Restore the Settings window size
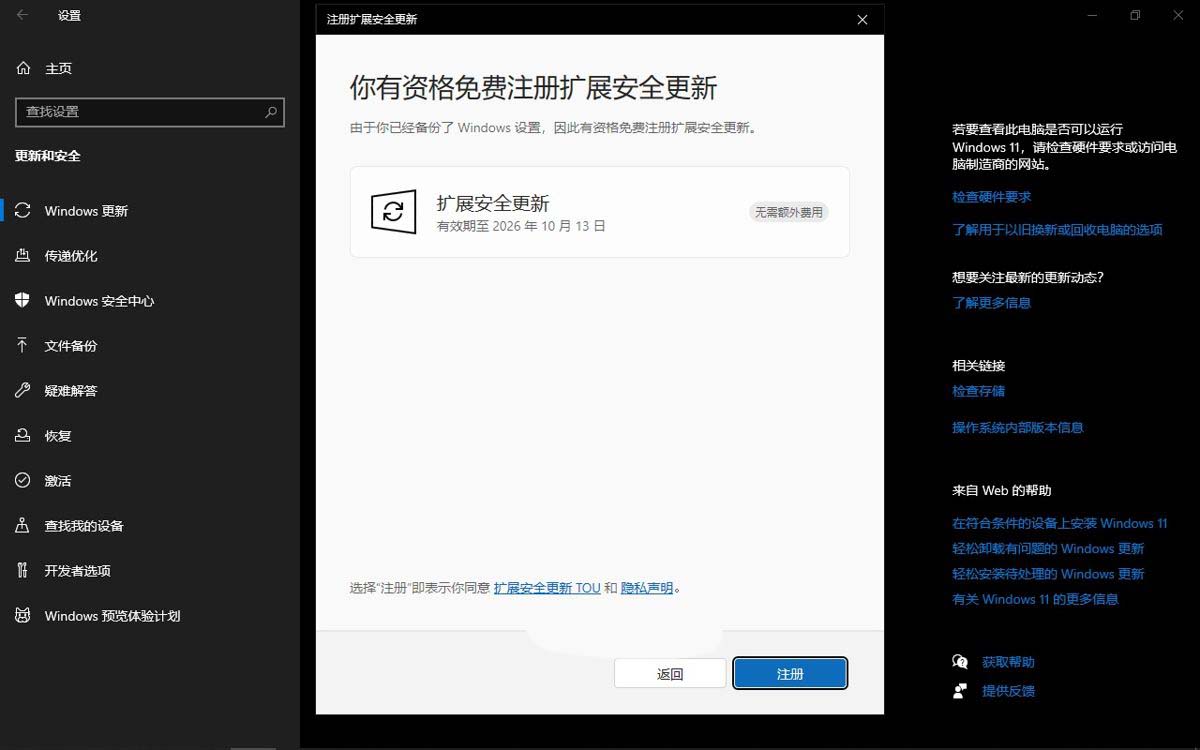This screenshot has width=1200, height=750. click(x=1135, y=15)
